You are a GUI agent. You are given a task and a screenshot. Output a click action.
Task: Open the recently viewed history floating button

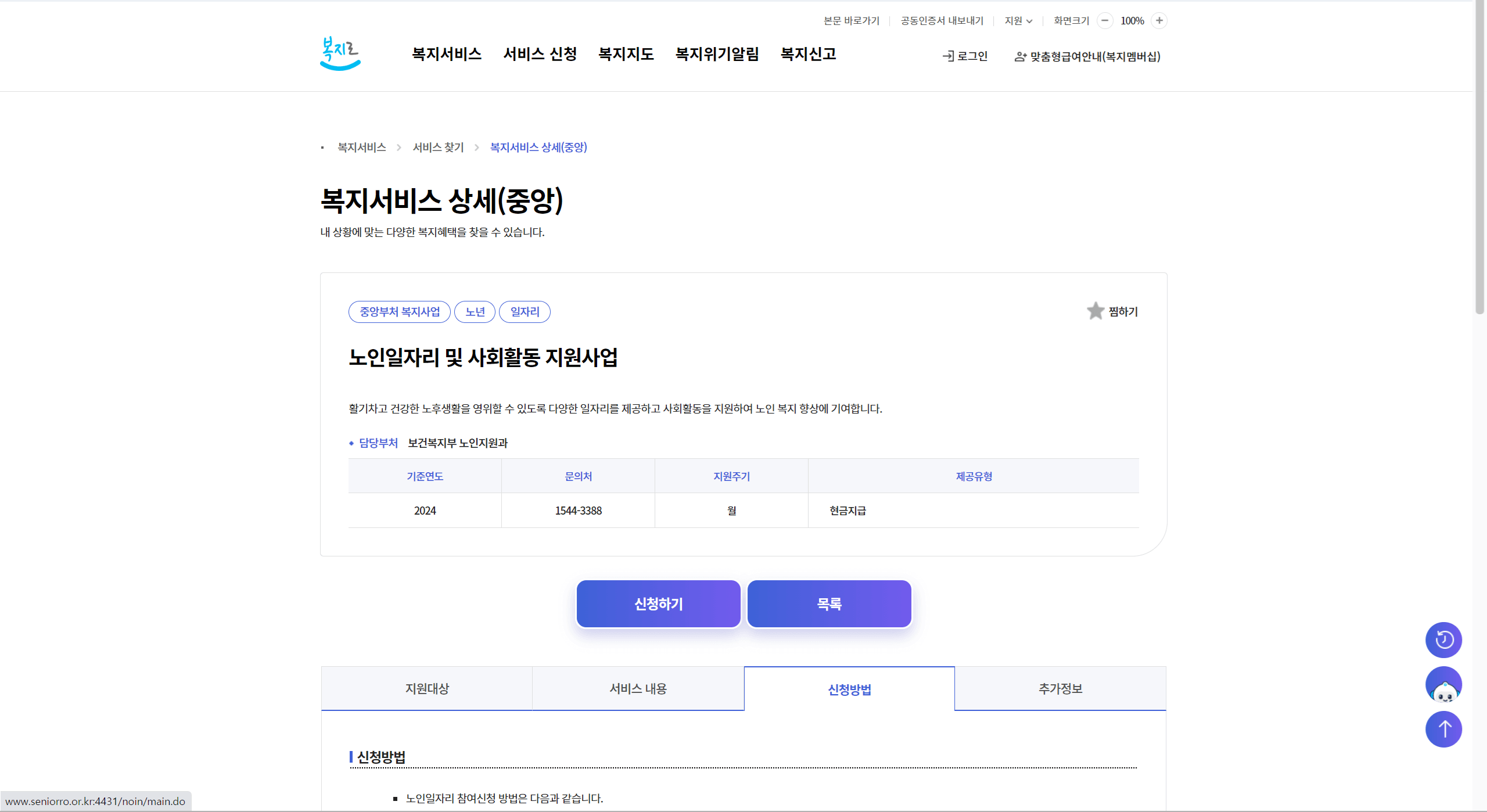tap(1443, 639)
